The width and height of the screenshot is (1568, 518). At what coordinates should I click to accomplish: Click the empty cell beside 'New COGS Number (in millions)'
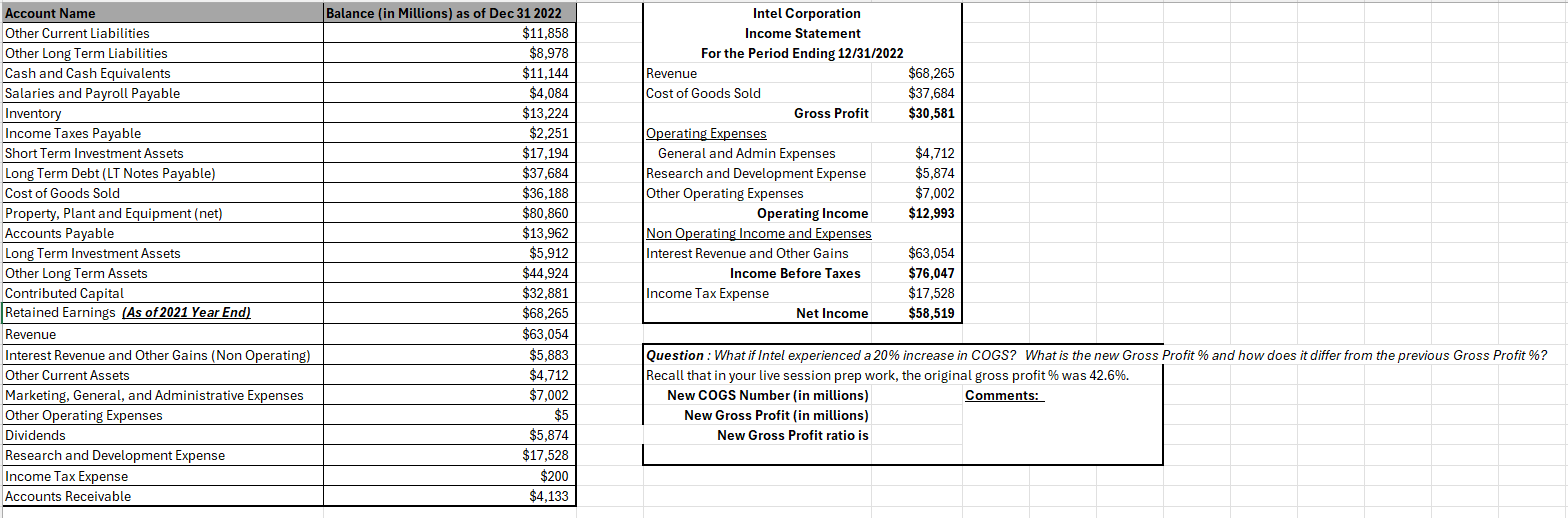click(x=916, y=395)
